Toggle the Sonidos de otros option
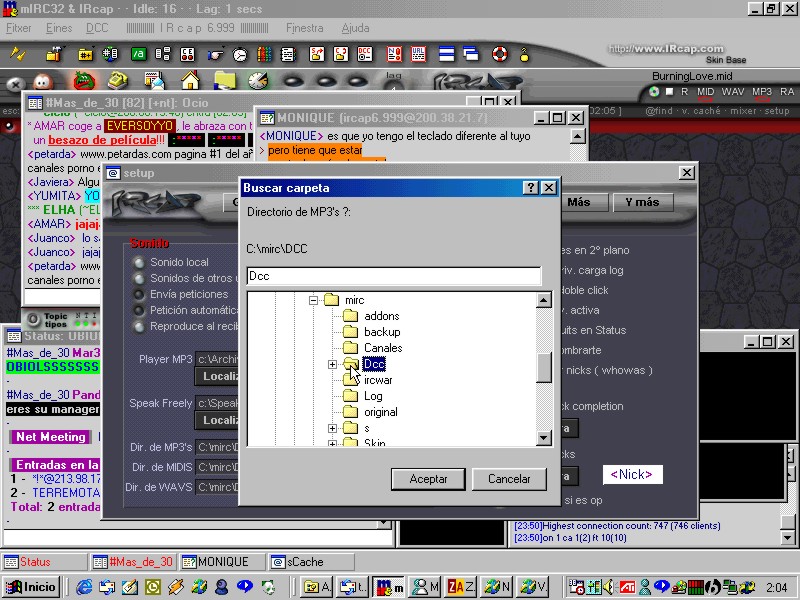Image resolution: width=800 pixels, height=600 pixels. [138, 279]
